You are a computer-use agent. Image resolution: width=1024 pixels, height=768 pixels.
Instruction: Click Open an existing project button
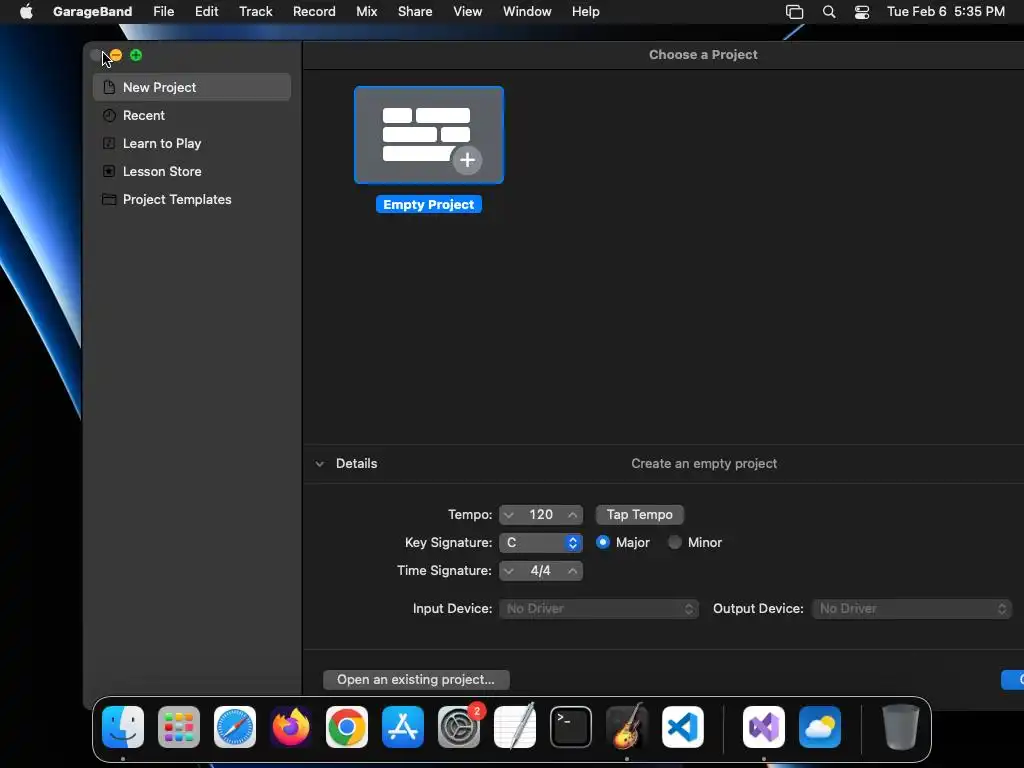coord(416,680)
